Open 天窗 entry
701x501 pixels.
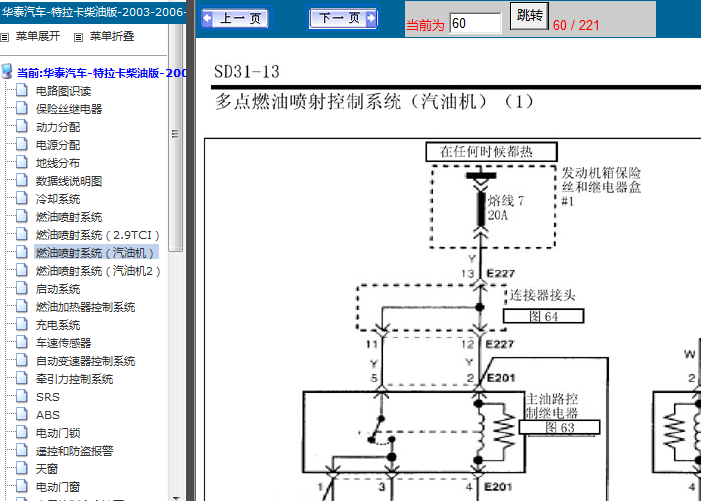pos(47,469)
